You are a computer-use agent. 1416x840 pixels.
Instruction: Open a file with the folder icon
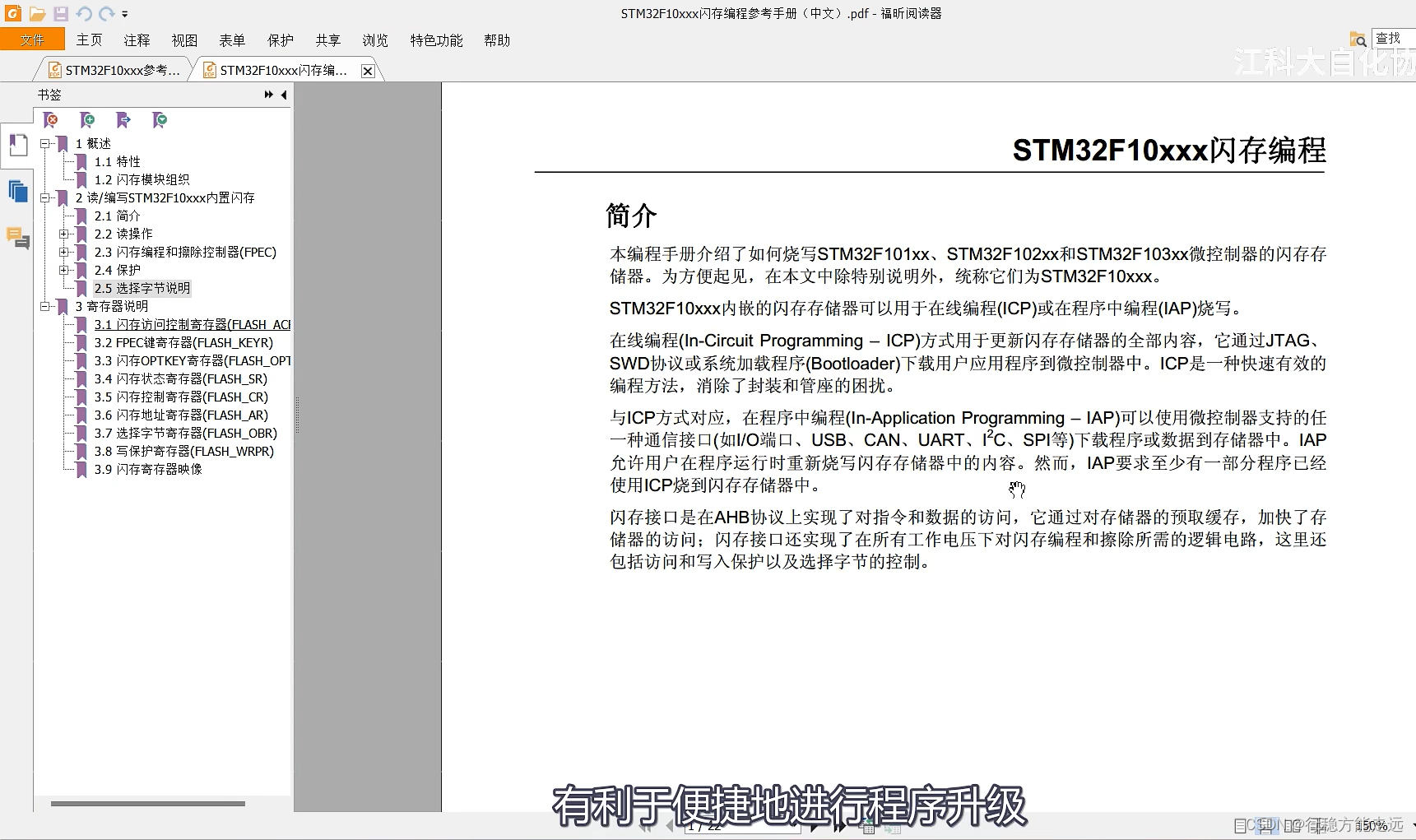coord(37,14)
